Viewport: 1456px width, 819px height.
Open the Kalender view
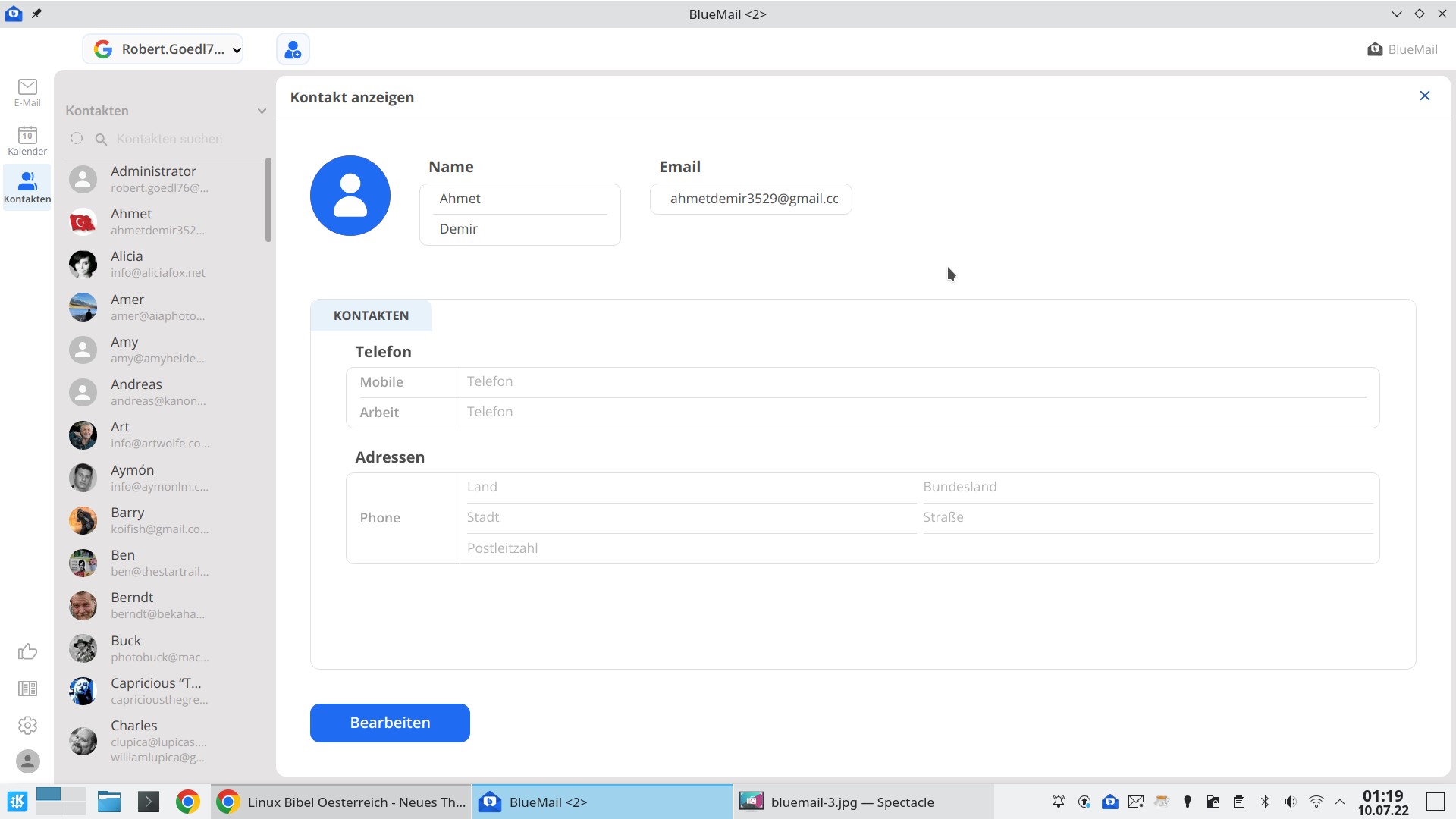tap(27, 141)
